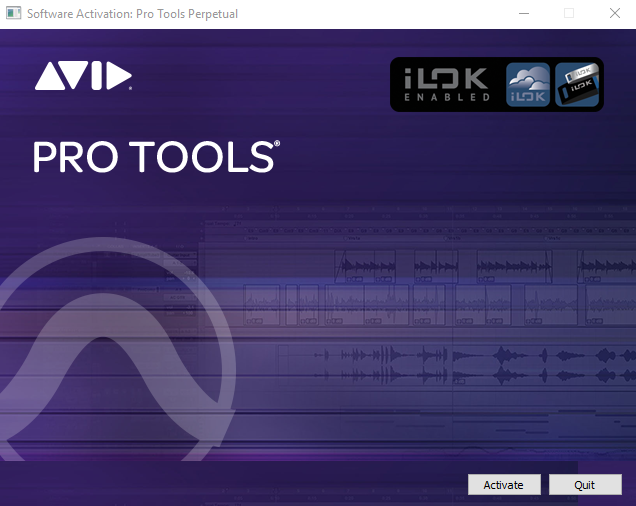This screenshot has width=636, height=506.
Task: Click the Activate button
Action: pyautogui.click(x=504, y=484)
